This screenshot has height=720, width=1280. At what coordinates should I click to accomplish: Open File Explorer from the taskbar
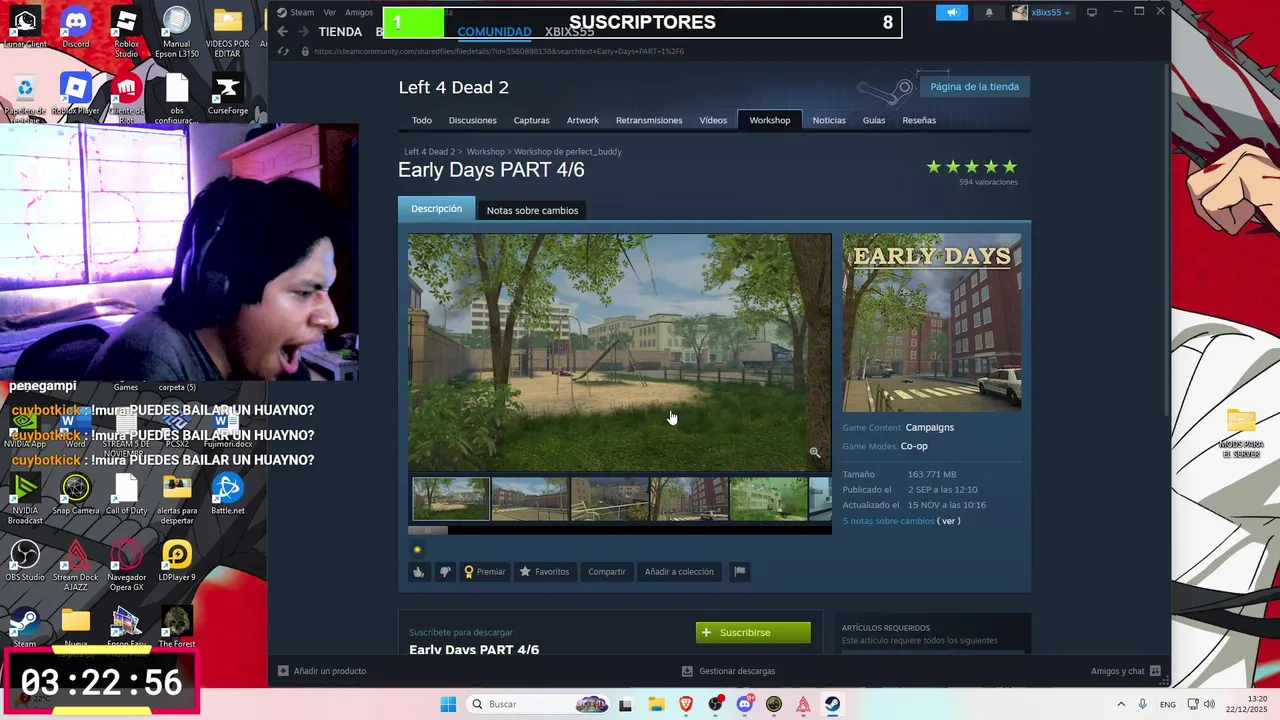656,704
